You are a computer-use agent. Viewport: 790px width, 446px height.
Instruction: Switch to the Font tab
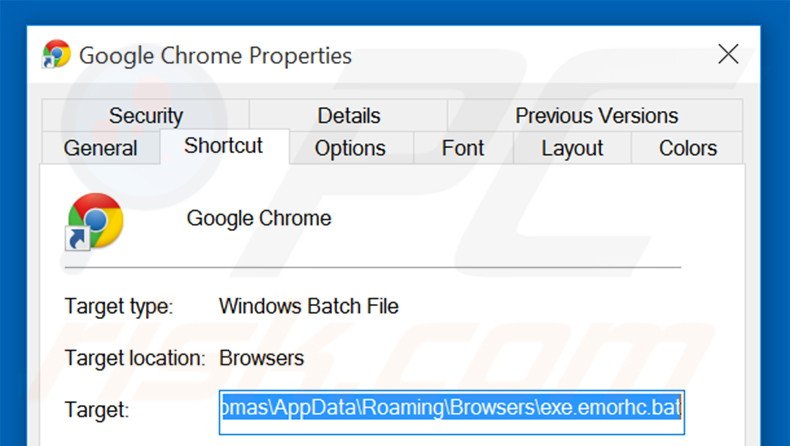pos(463,149)
